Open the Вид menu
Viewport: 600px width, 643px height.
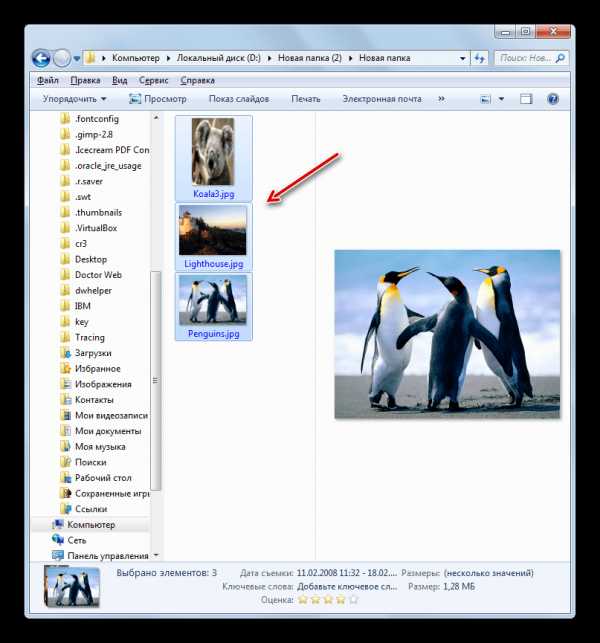pyautogui.click(x=119, y=80)
